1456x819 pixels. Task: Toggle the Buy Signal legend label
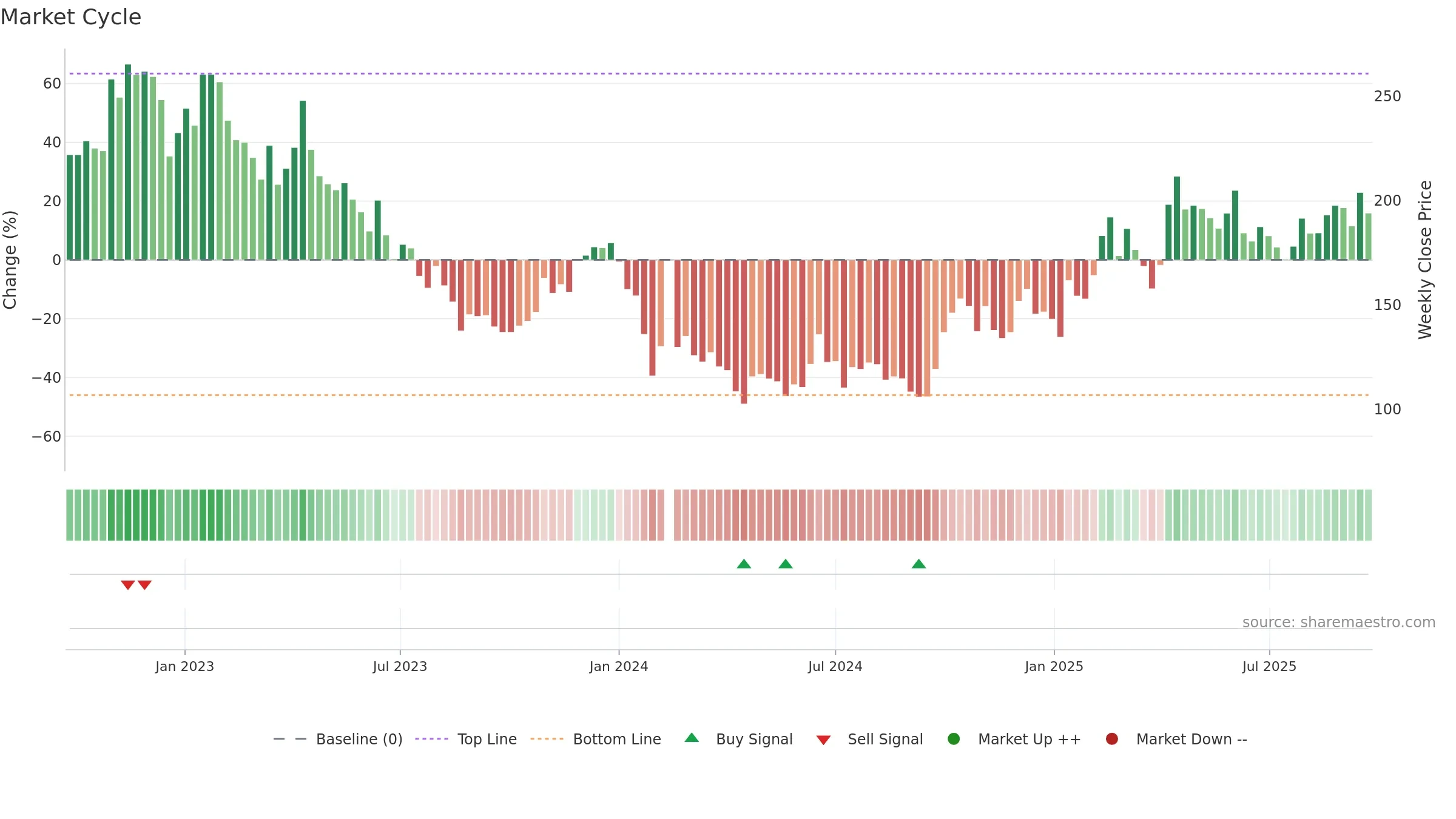coord(754,739)
